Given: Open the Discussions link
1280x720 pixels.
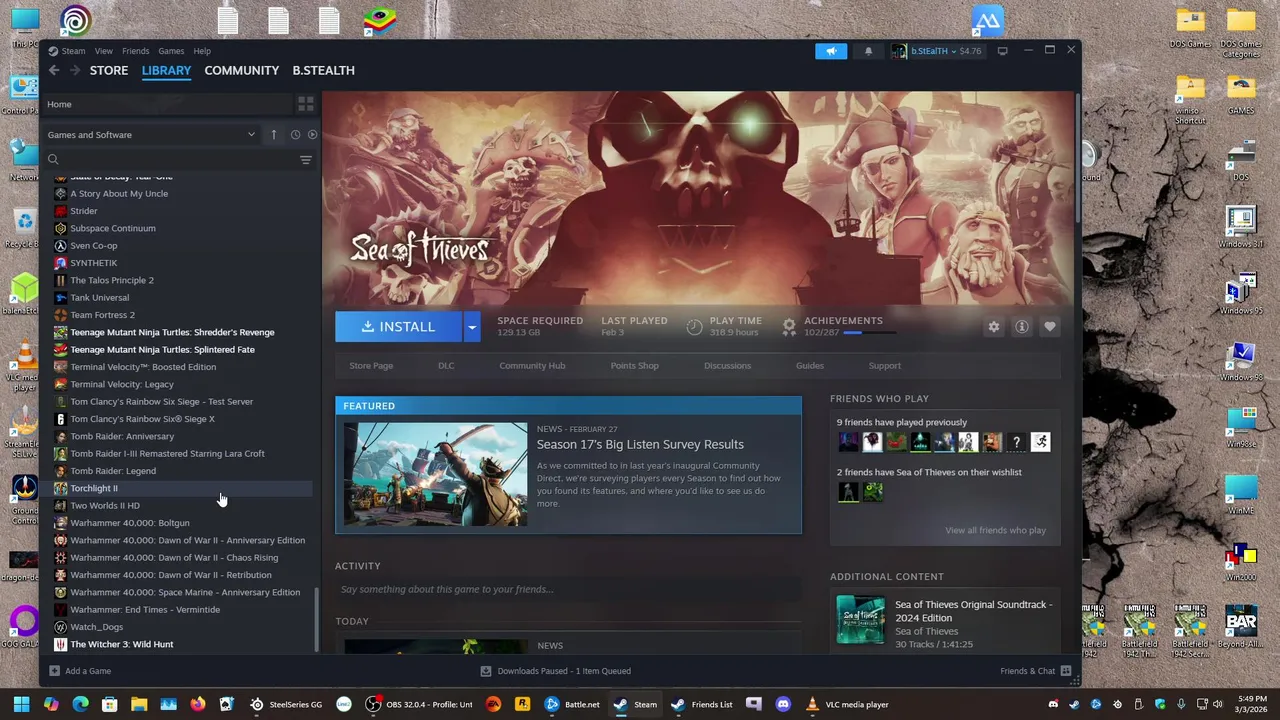Looking at the screenshot, I should (x=727, y=366).
